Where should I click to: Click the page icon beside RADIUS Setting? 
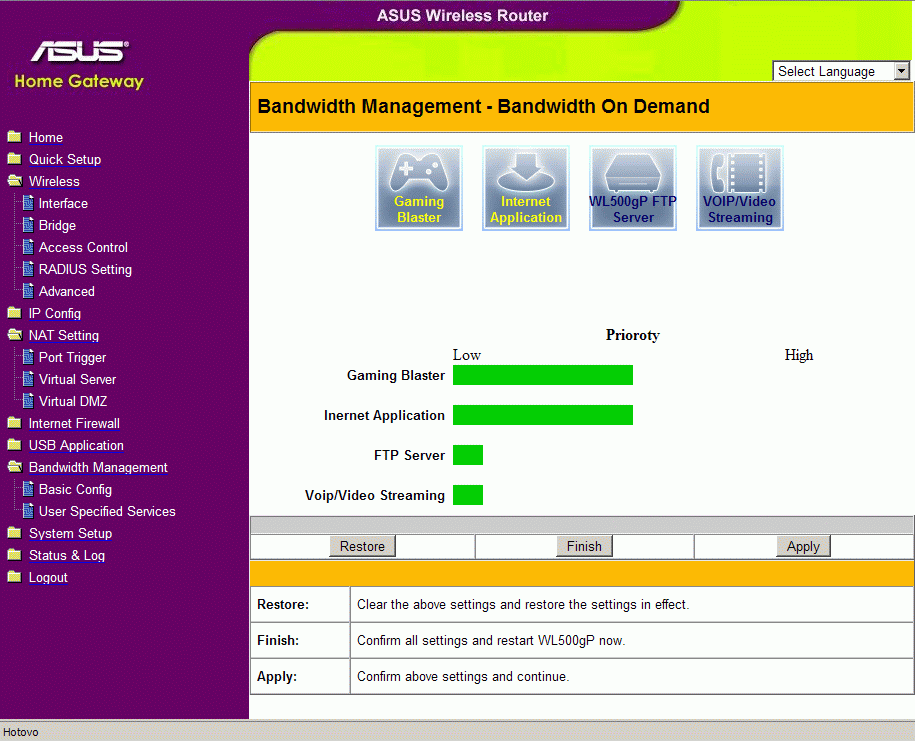(28, 269)
